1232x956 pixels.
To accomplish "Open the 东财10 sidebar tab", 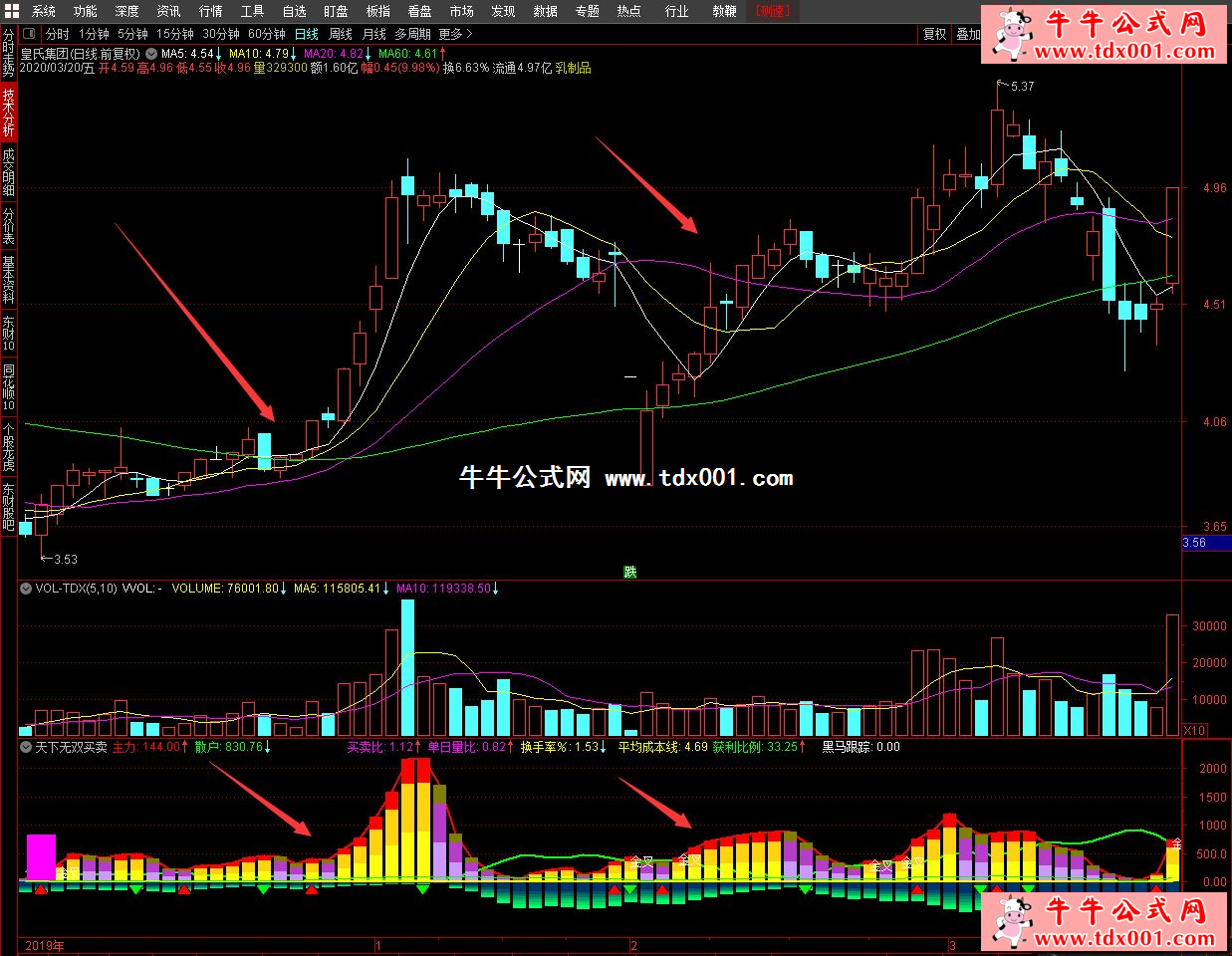I will point(8,333).
